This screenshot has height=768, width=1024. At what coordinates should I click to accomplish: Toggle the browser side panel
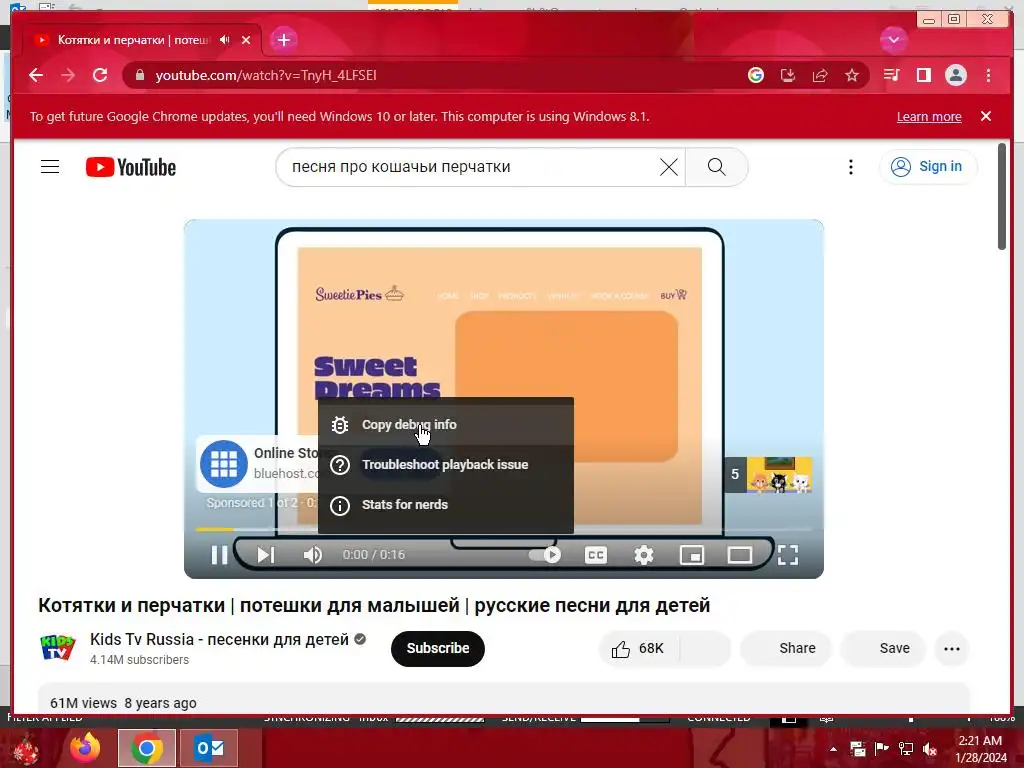923,75
